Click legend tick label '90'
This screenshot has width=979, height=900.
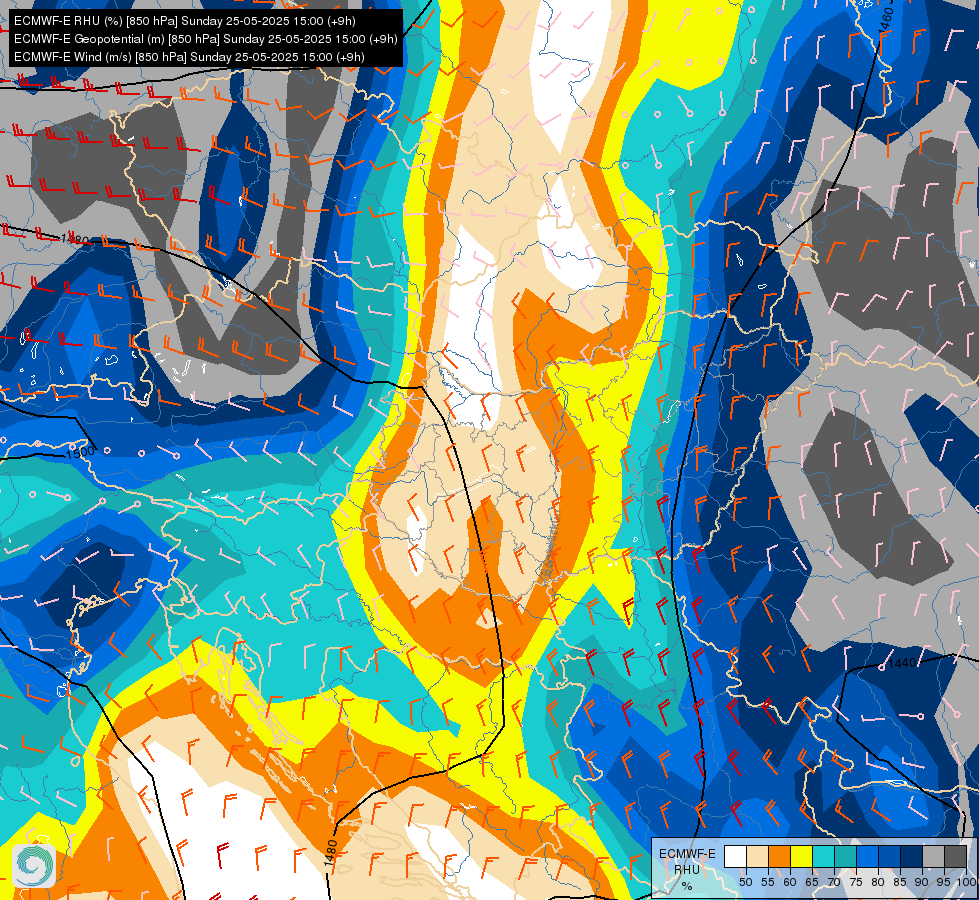click(x=922, y=883)
